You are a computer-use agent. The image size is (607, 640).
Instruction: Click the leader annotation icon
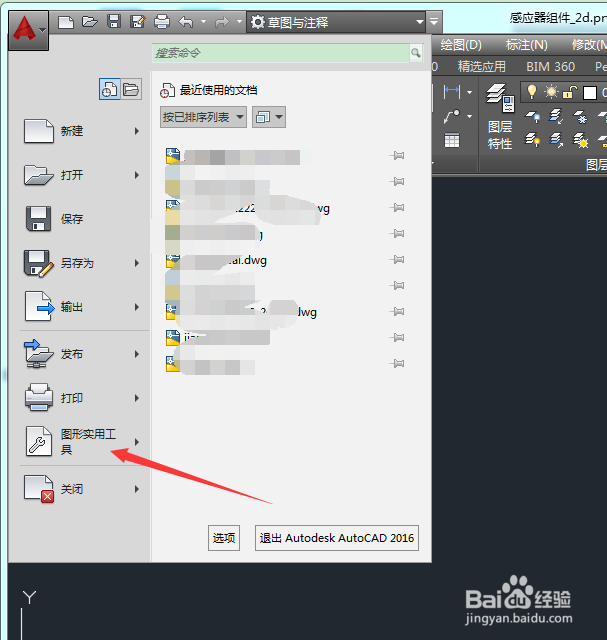[452, 116]
